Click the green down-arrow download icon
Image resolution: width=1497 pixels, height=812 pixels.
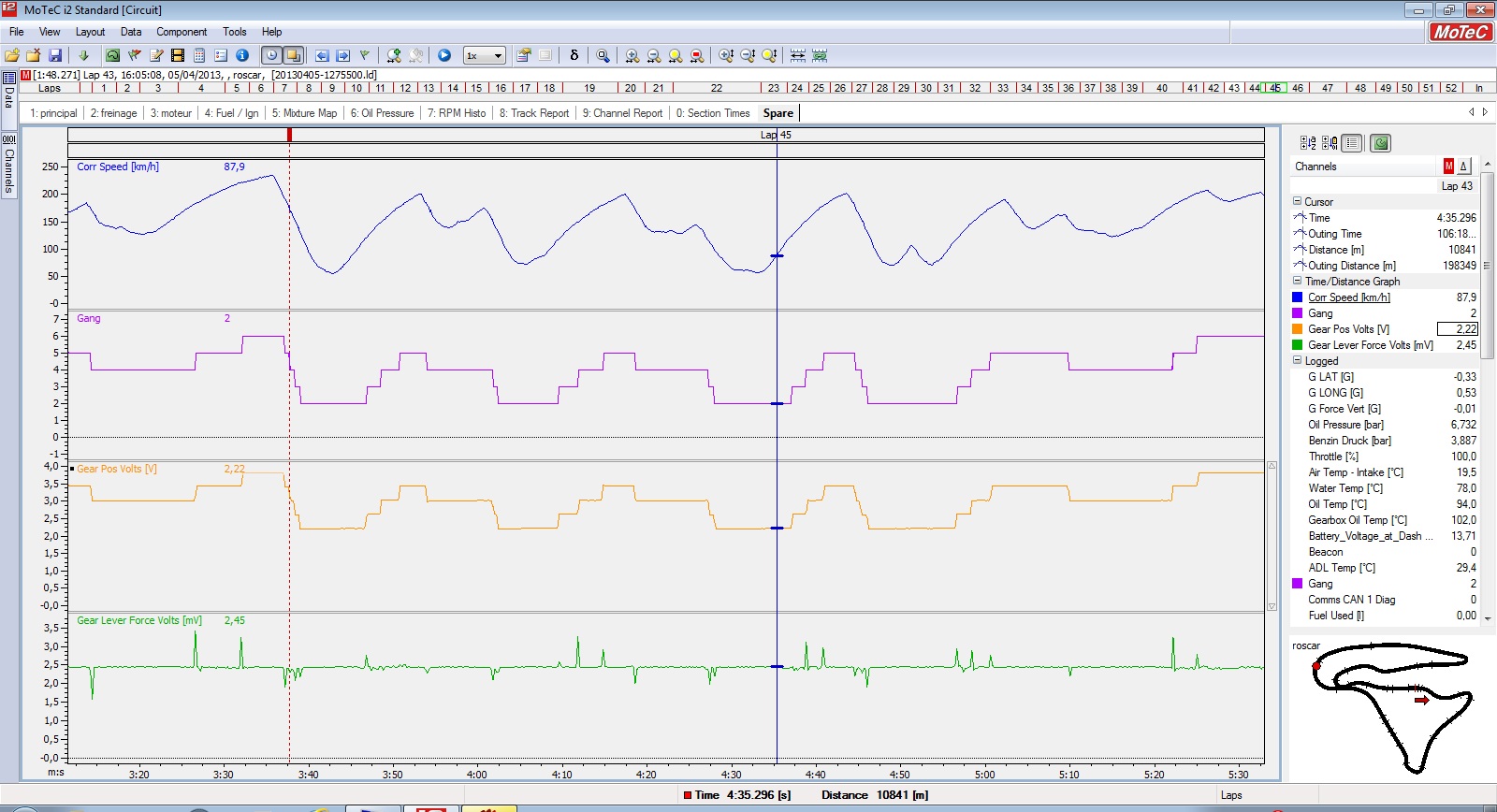point(83,55)
